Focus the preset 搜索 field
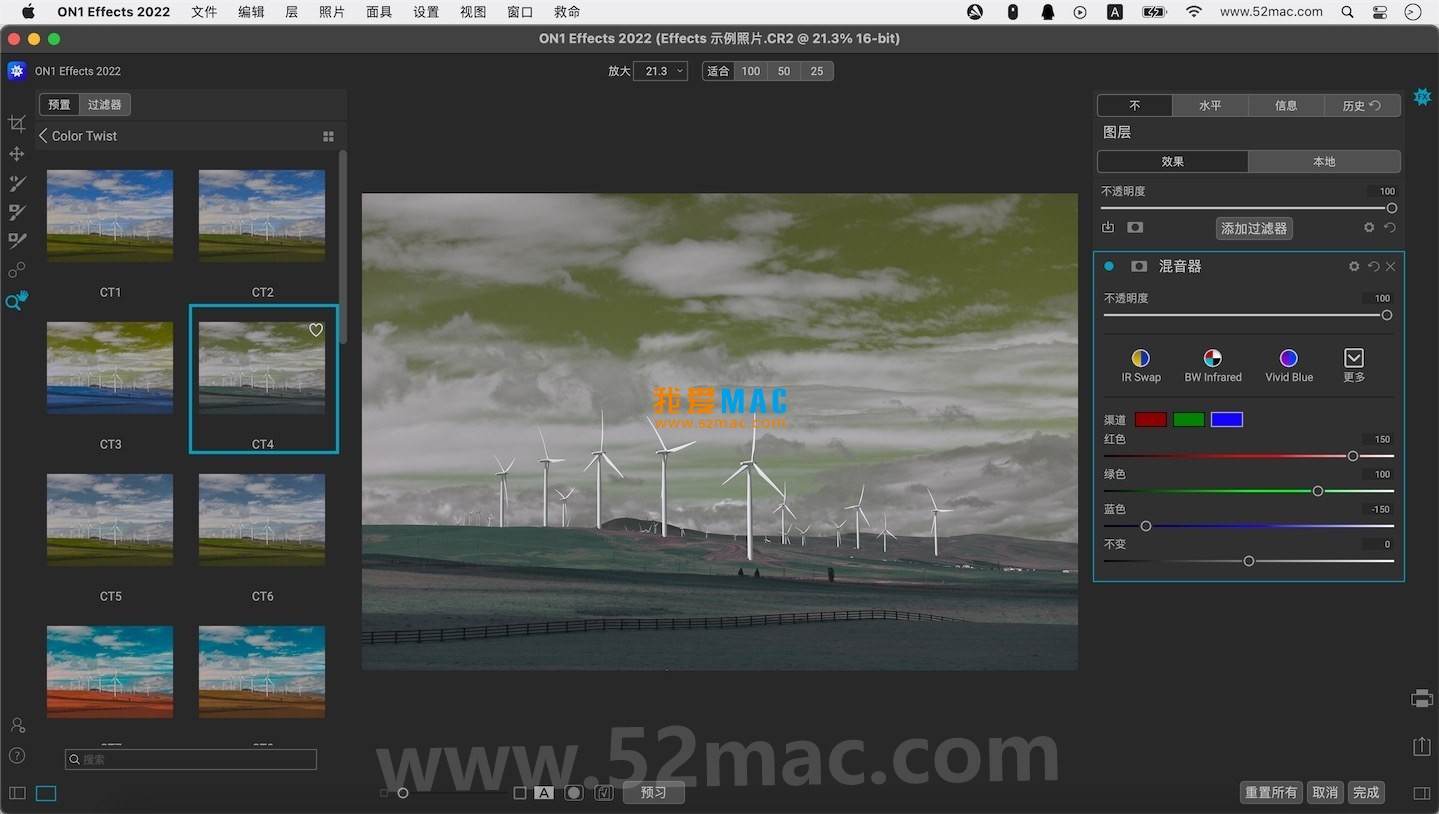1439x814 pixels. pyautogui.click(x=191, y=760)
